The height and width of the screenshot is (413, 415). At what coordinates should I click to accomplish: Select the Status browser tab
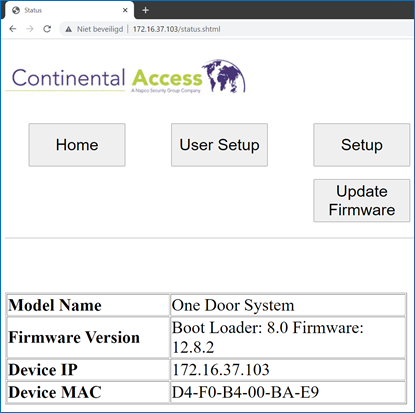point(70,10)
